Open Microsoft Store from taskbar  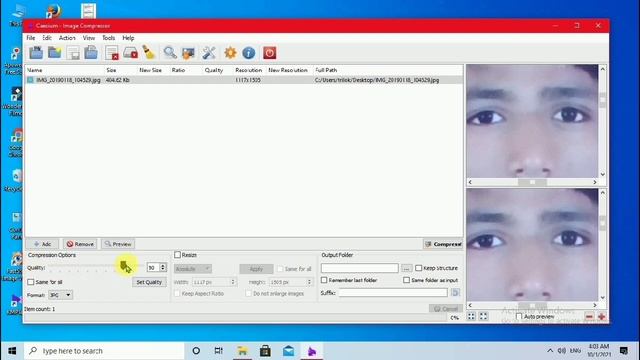[265, 351]
